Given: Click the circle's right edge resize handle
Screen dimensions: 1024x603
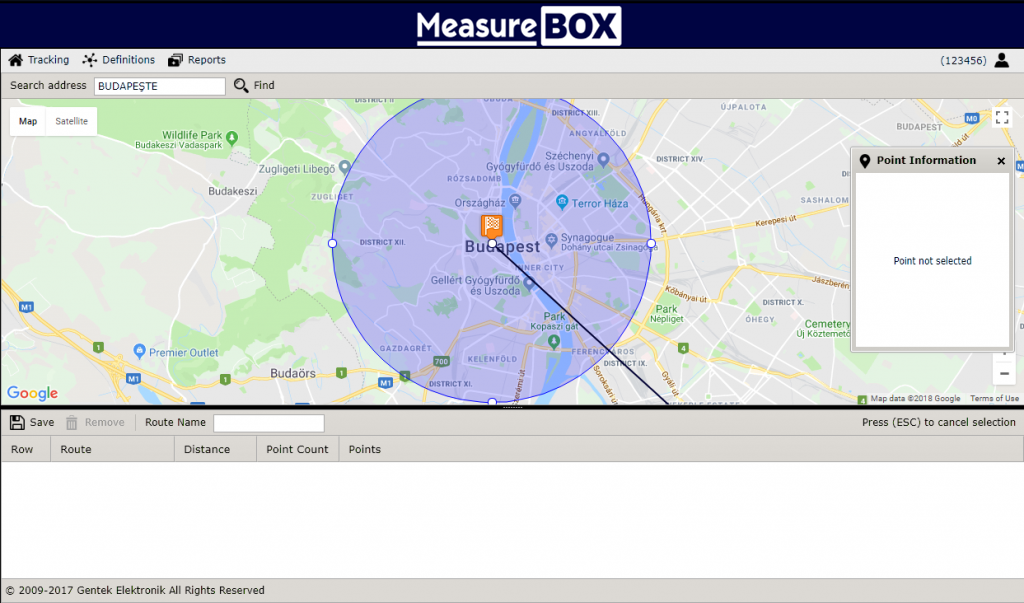Looking at the screenshot, I should click(x=651, y=243).
